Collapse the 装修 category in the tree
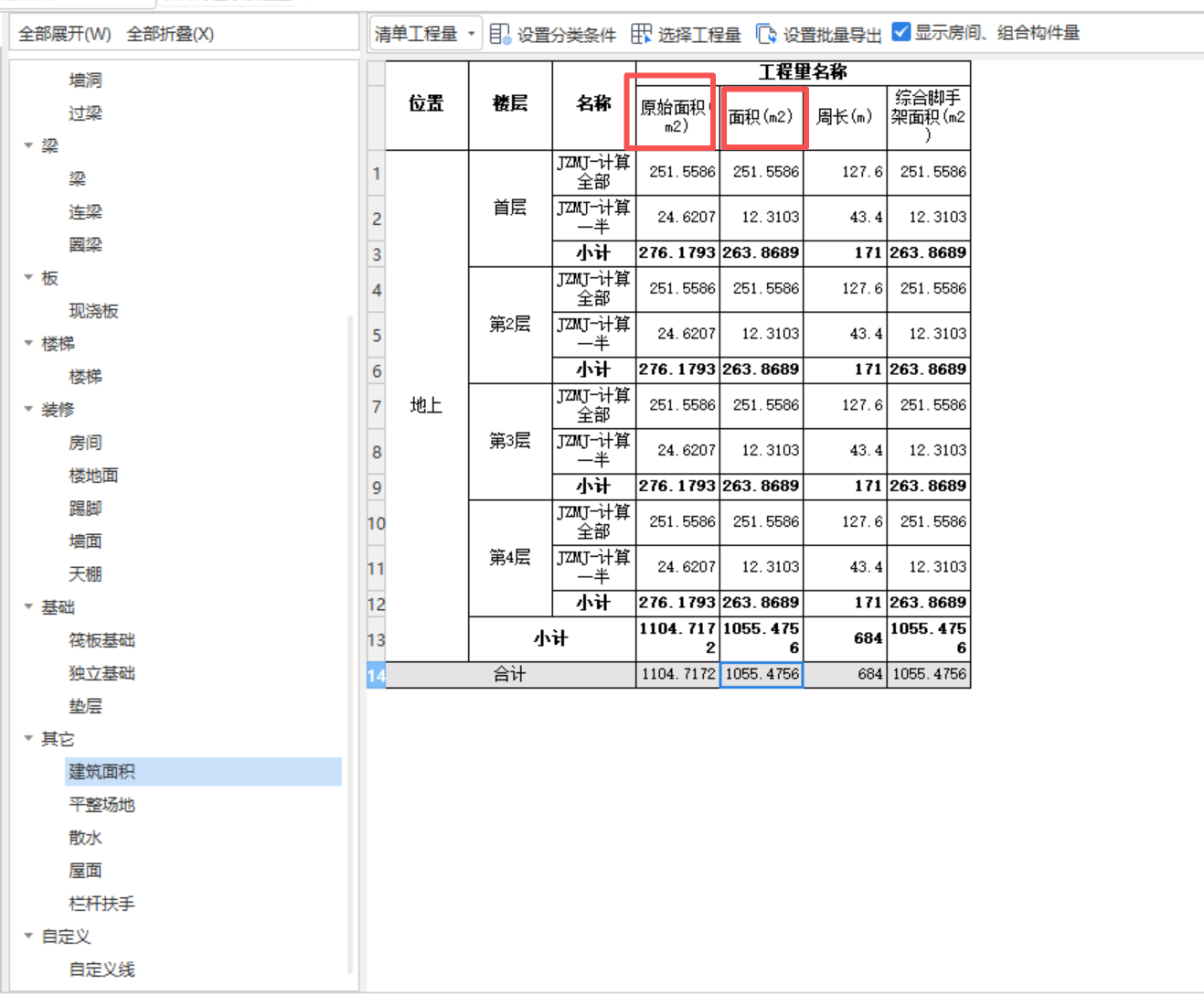Viewport: 1204px width, 996px height. (27, 409)
